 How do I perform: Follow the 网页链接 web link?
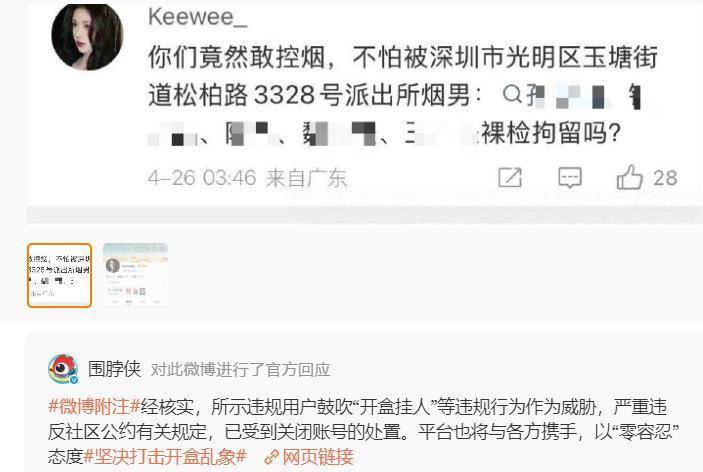pos(317,457)
